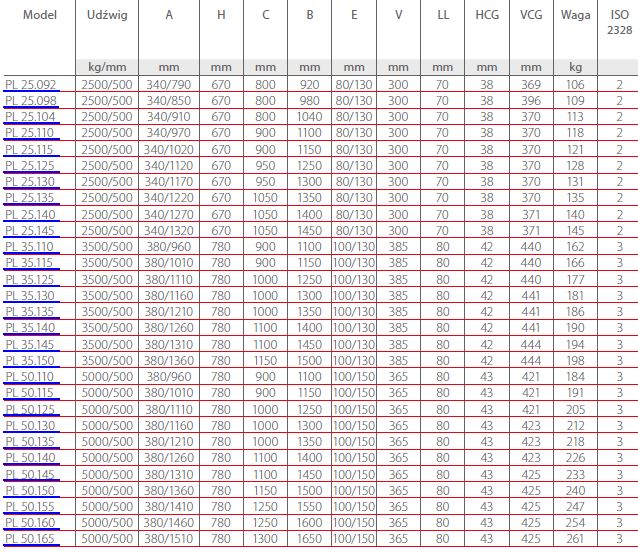The image size is (638, 553).
Task: Open the PL 50.145 model link
Action: click(x=30, y=474)
